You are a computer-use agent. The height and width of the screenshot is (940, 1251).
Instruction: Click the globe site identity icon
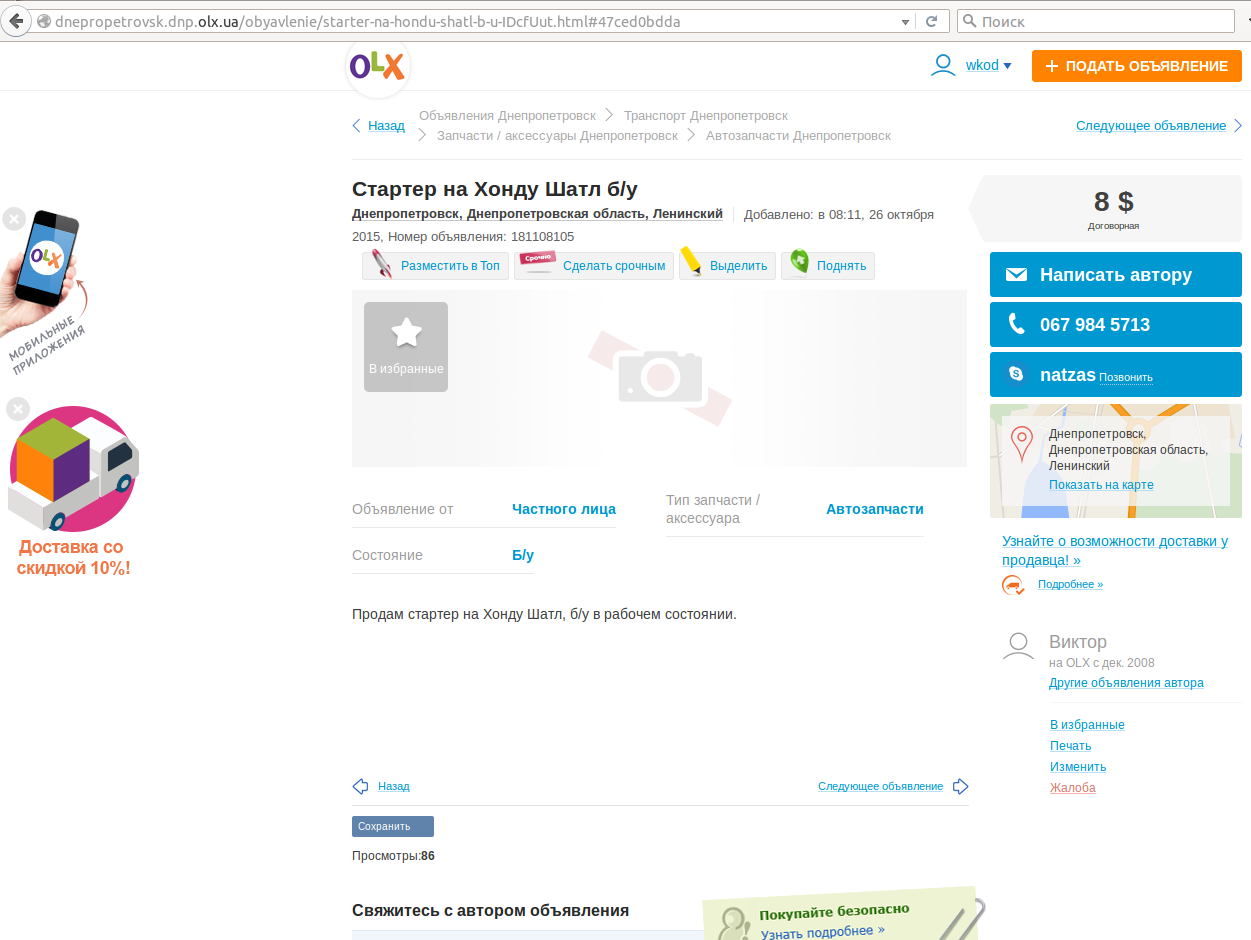pyautogui.click(x=43, y=21)
